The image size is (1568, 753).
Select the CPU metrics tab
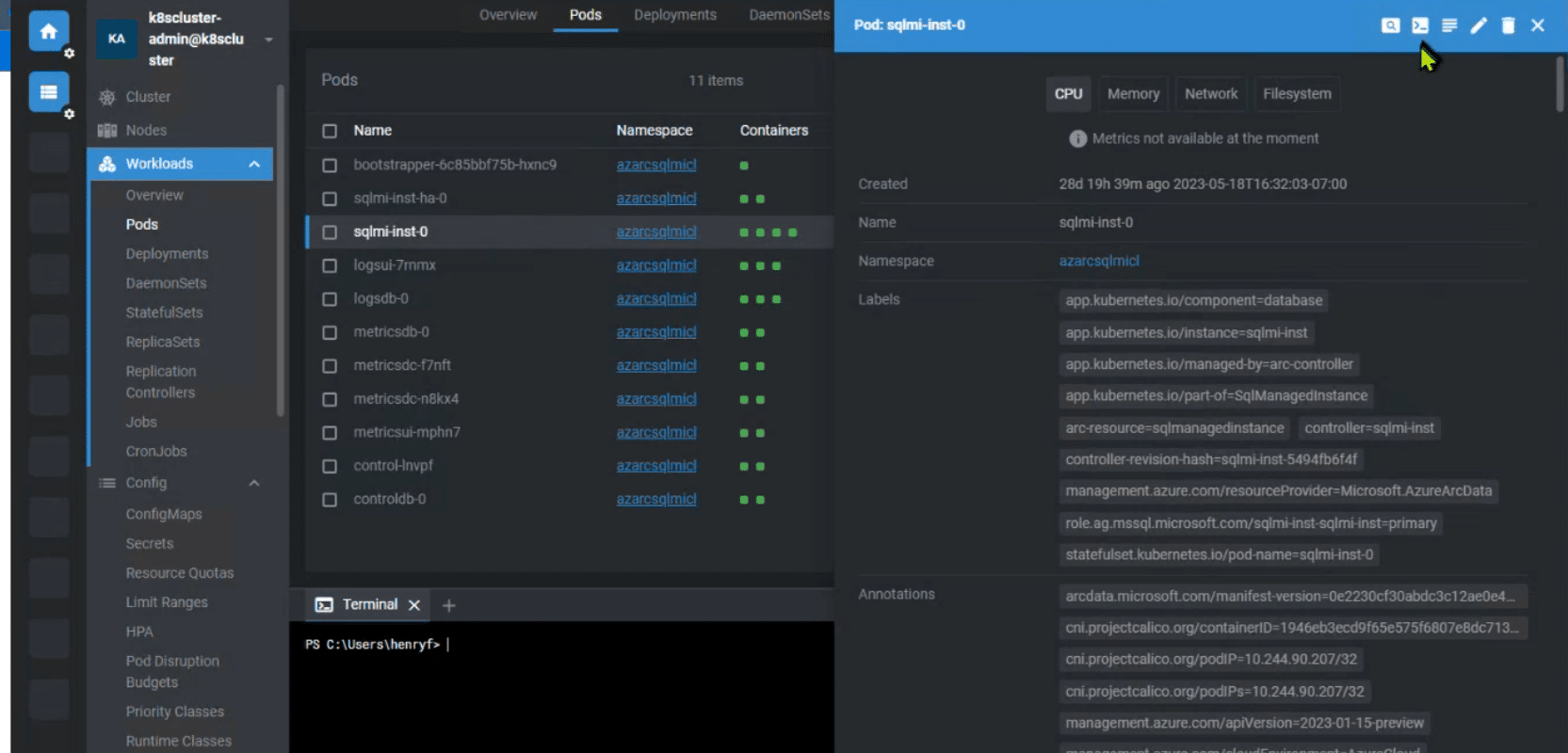click(x=1068, y=94)
